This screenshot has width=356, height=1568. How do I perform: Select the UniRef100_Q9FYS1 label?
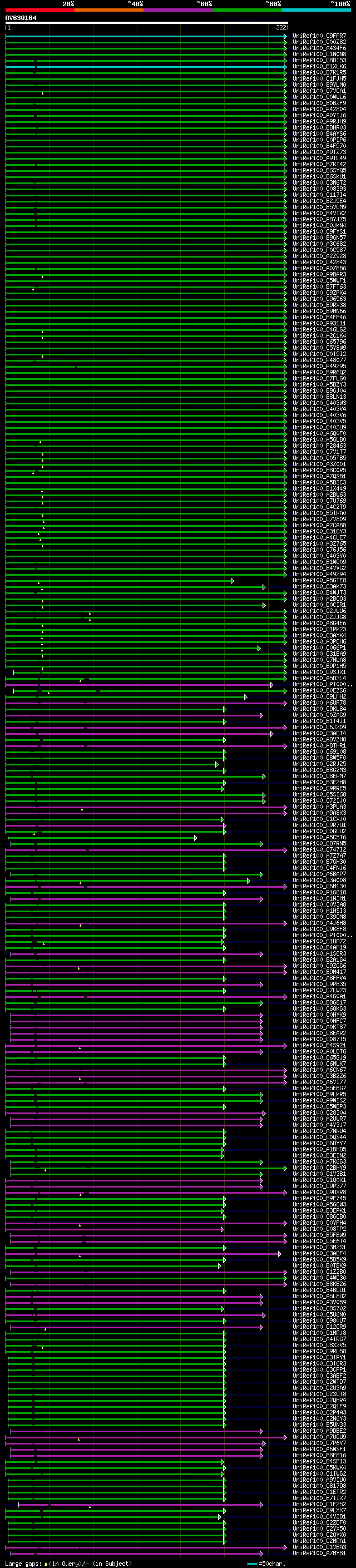[x=319, y=232]
